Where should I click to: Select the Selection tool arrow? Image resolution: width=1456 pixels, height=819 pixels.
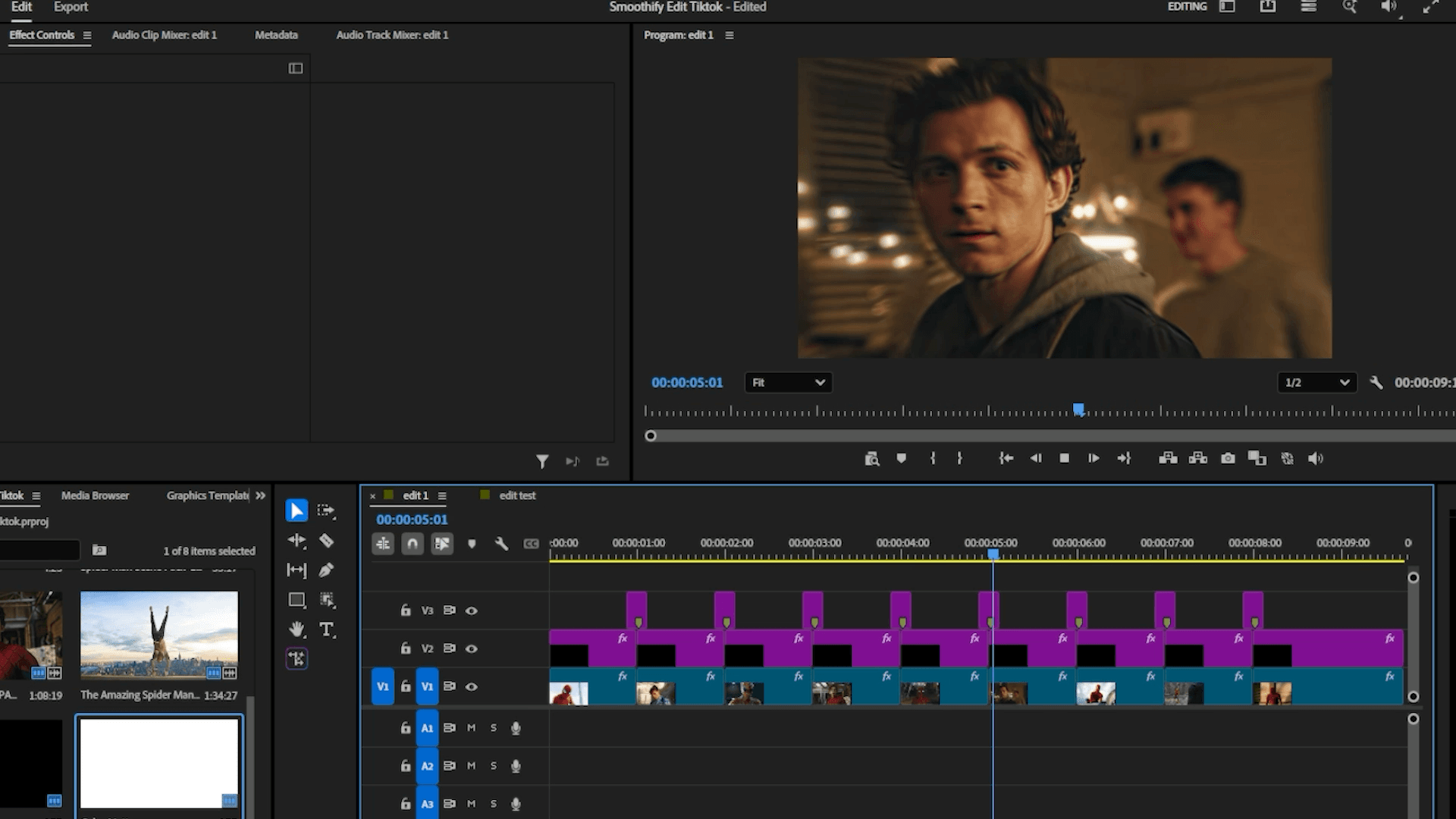[297, 511]
